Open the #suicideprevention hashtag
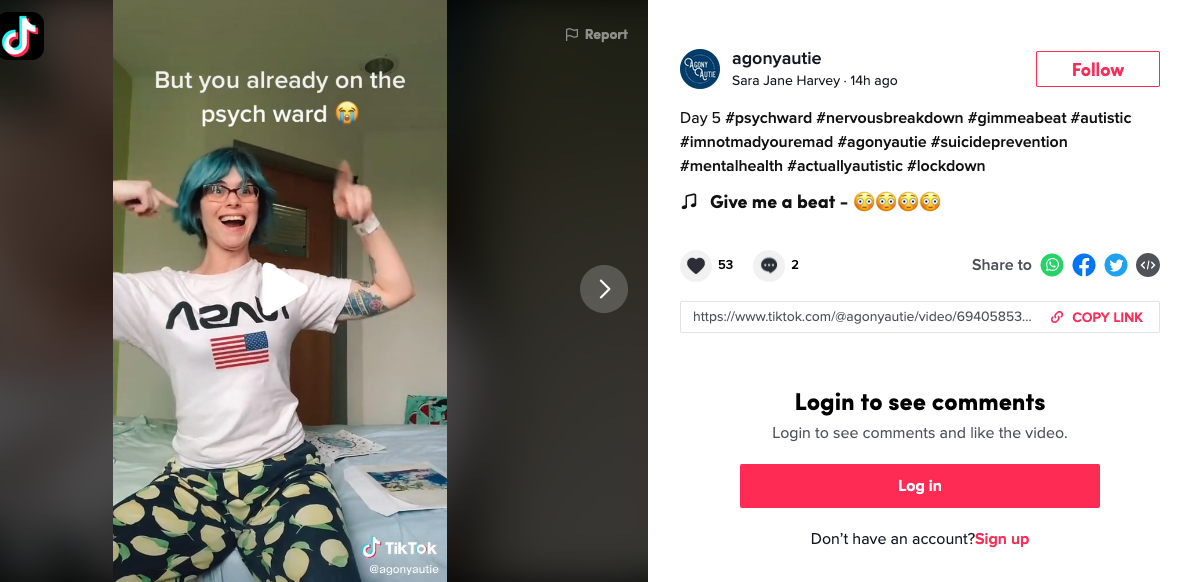This screenshot has width=1177, height=582. [998, 142]
